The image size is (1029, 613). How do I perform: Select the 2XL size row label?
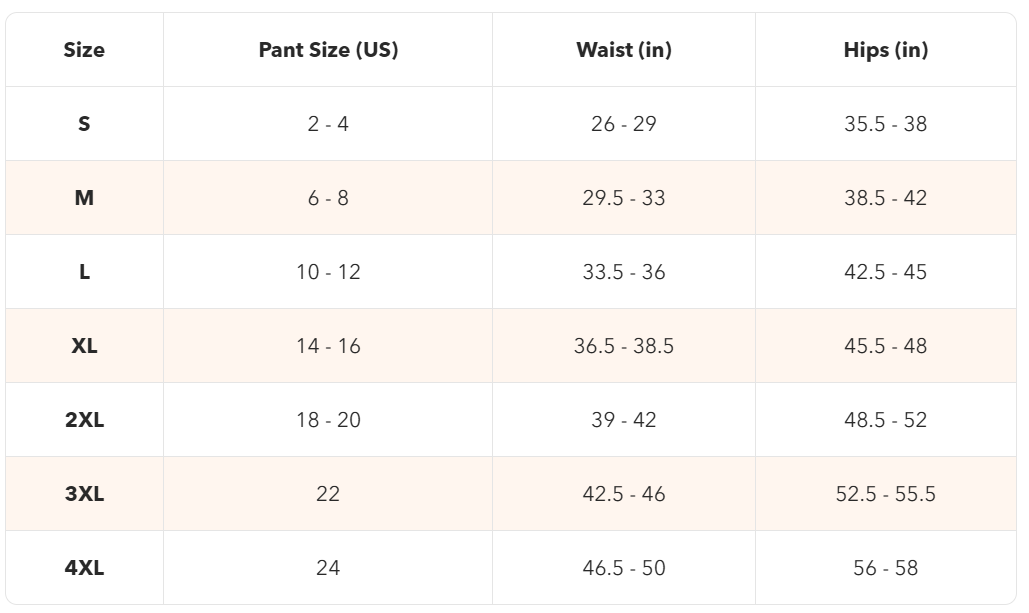click(84, 420)
